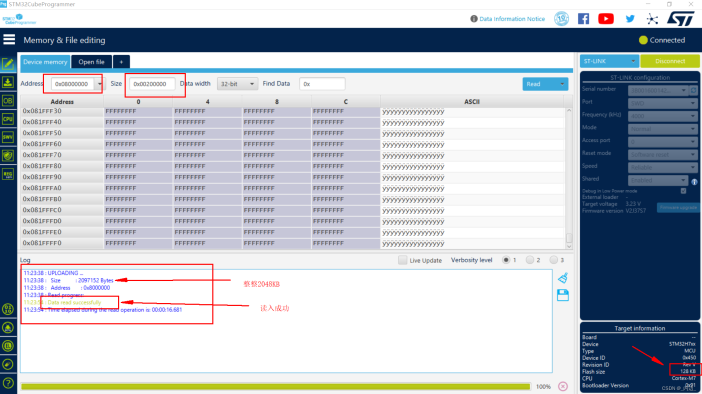Image resolution: width=702 pixels, height=394 pixels.
Task: Switch to the Open file tab
Action: [91, 62]
